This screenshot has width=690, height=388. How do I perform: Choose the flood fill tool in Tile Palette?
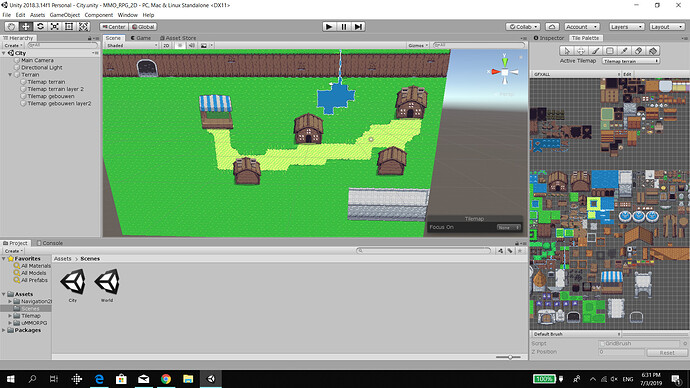click(653, 51)
